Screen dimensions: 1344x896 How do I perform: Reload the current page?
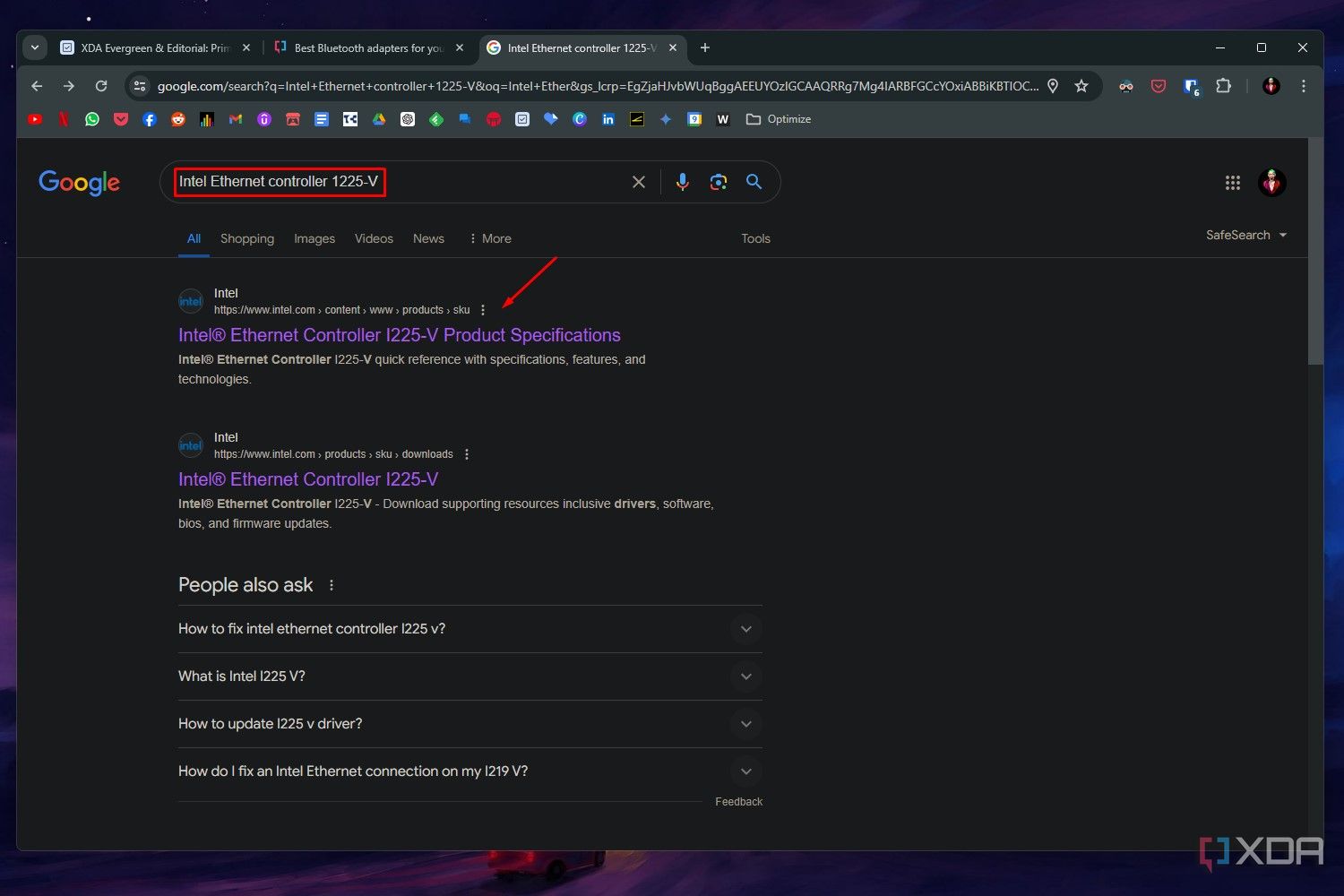(x=101, y=86)
